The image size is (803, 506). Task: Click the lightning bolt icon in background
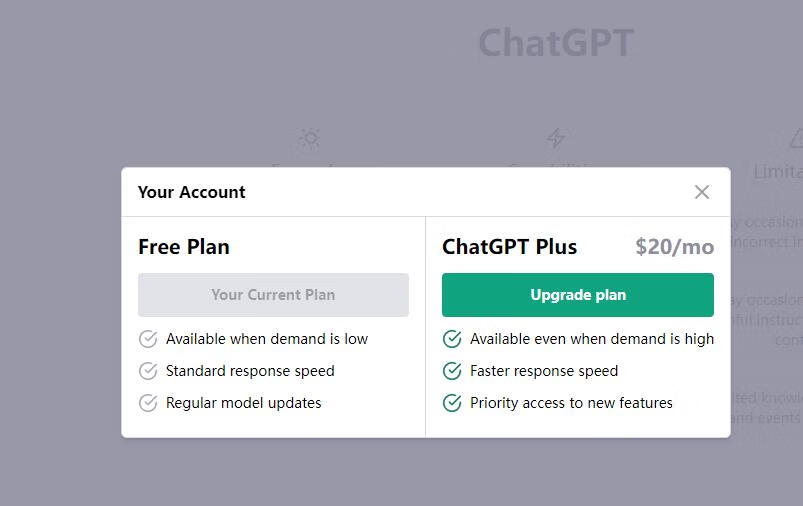[555, 138]
